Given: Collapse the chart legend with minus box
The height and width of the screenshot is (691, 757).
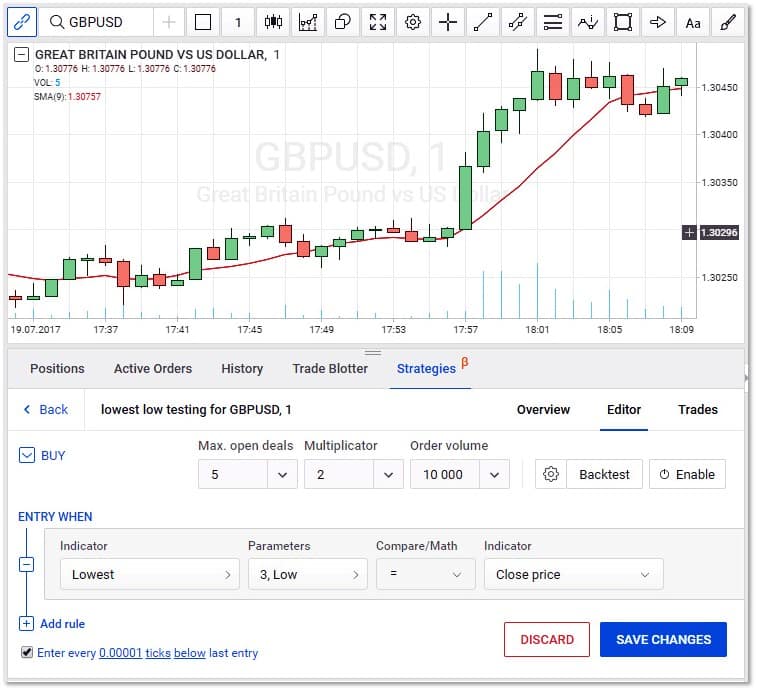Looking at the screenshot, I should coord(21,55).
